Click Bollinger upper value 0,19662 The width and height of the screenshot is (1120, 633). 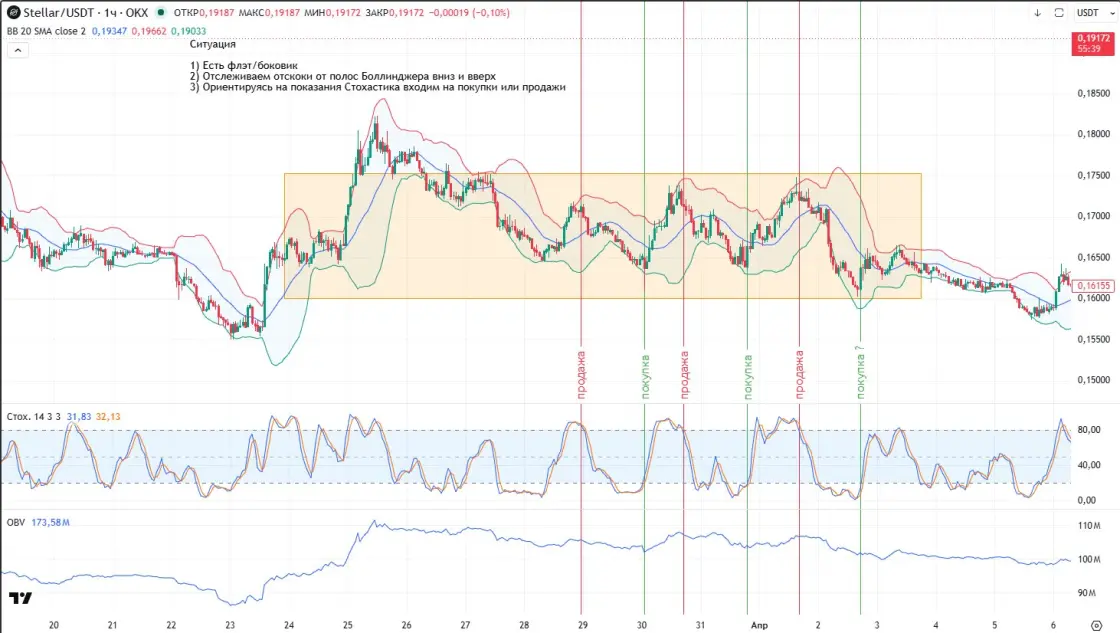149,31
